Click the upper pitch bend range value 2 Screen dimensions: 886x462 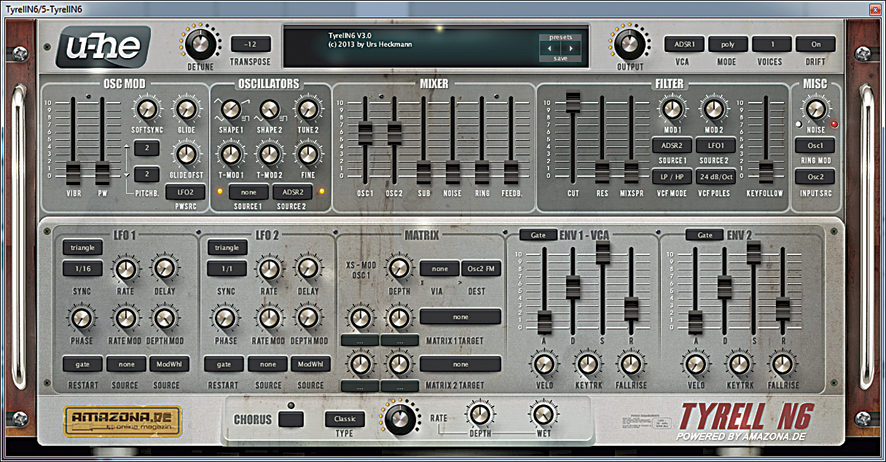(x=146, y=148)
